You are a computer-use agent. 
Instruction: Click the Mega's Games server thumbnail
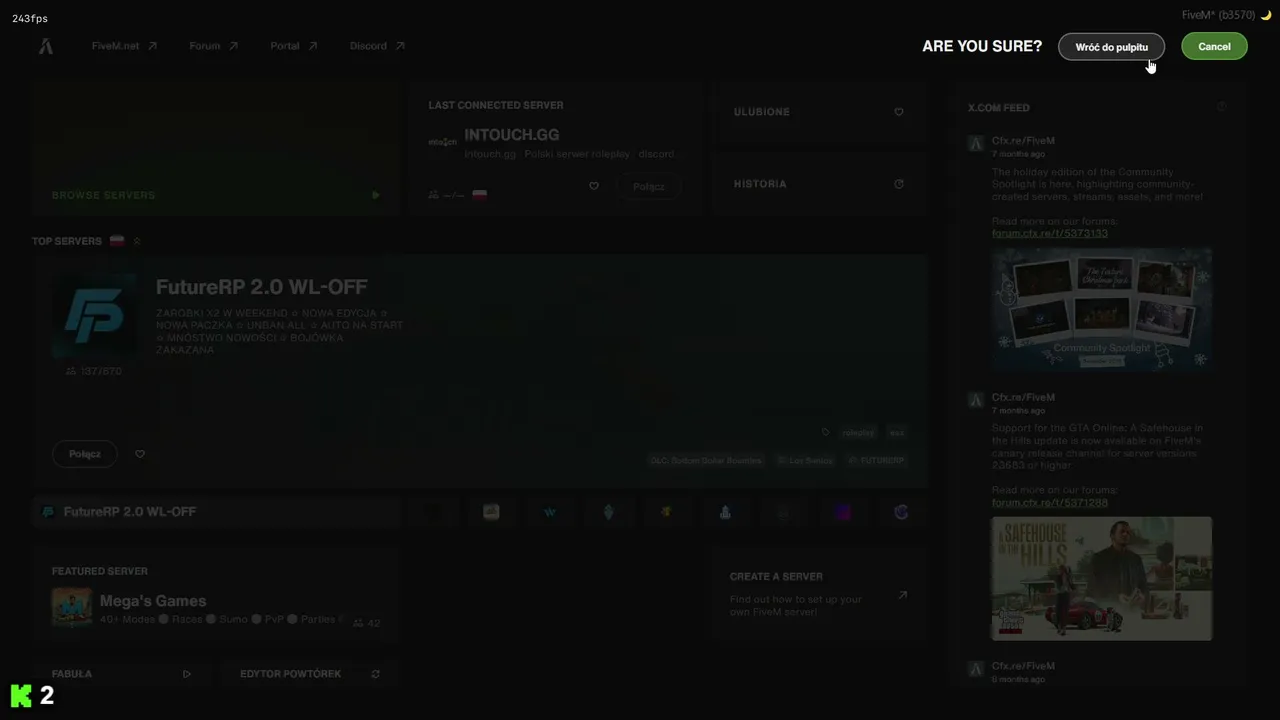[x=72, y=608]
